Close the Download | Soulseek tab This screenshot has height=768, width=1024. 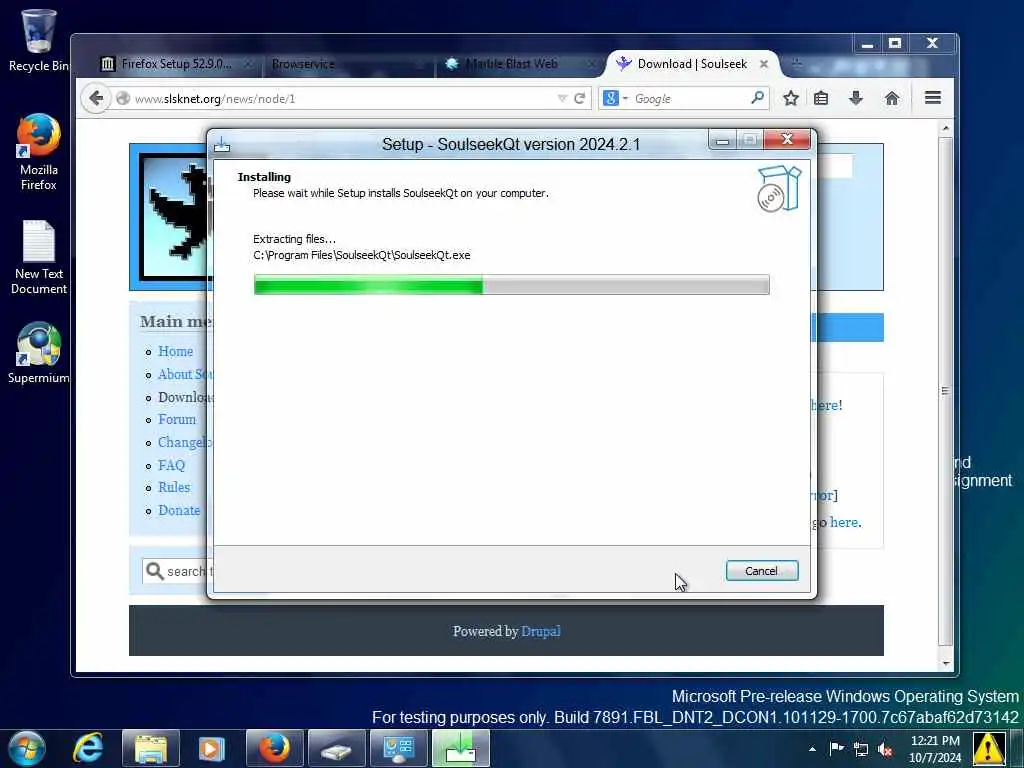763,64
